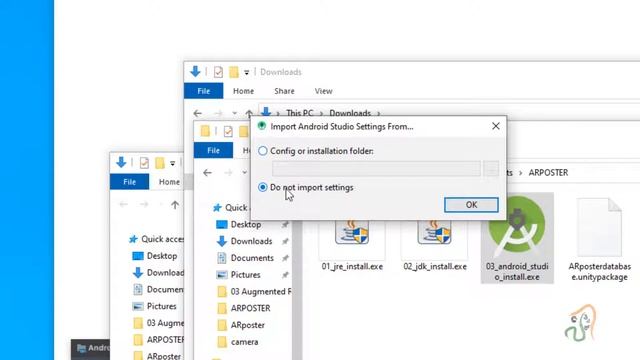
Task: Click pin icon next to Pictures
Action: coord(285,275)
